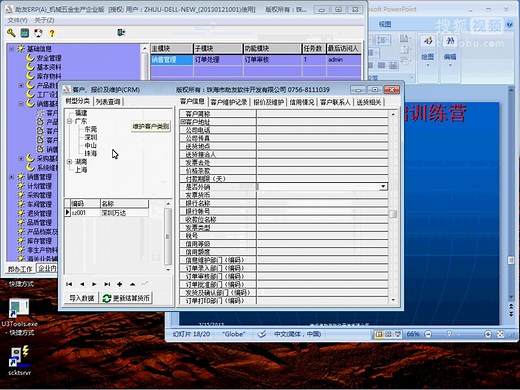The height and width of the screenshot is (390, 520).
Task: Zoom out with minus button in PowerPoint
Action: click(428, 334)
